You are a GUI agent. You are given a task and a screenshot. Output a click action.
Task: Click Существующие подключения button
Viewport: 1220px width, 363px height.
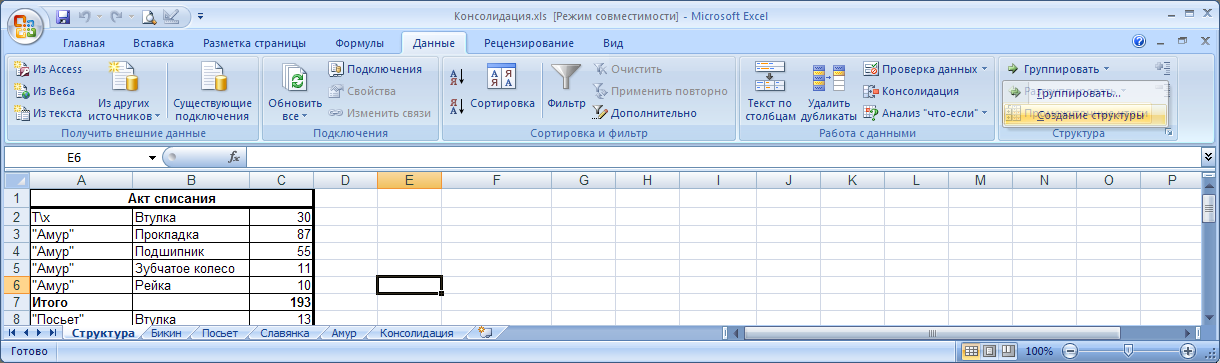pos(212,91)
